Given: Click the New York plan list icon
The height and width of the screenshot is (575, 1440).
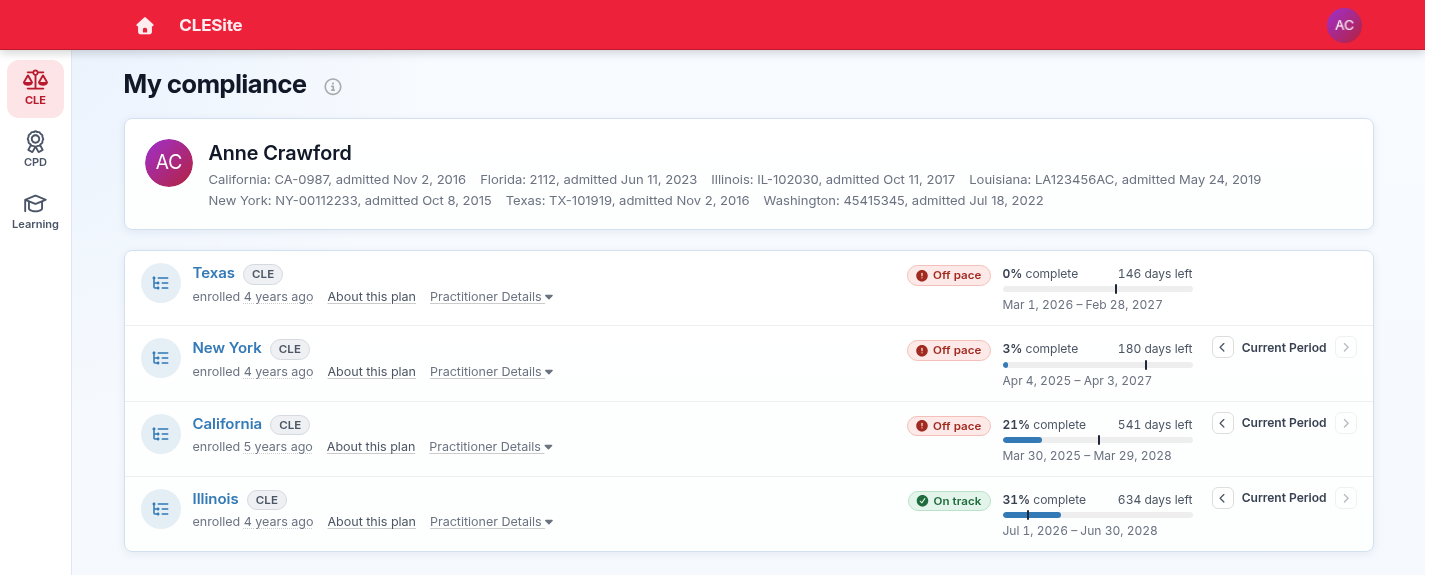Looking at the screenshot, I should [x=161, y=358].
